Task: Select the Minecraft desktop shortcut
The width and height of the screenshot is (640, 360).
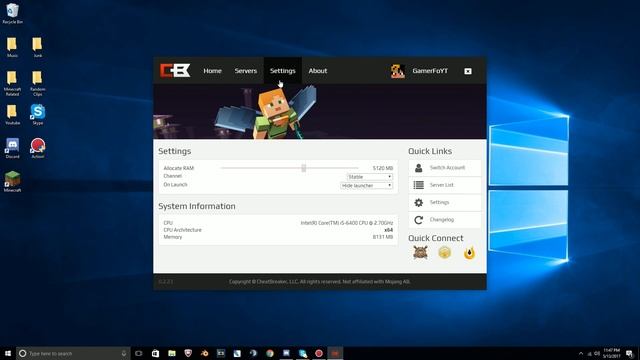Action: coord(12,182)
